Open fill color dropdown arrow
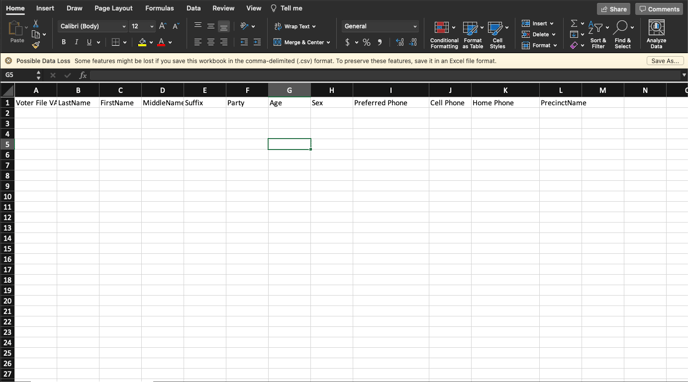688x382 pixels. (x=151, y=43)
